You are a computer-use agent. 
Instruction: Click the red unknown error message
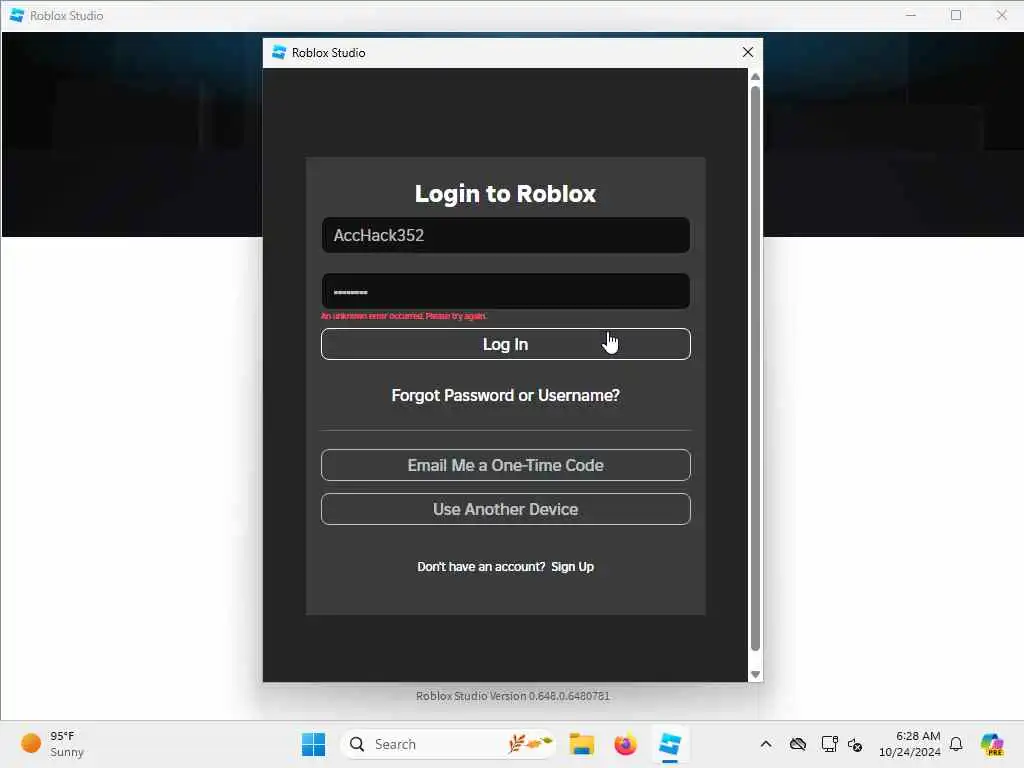pyautogui.click(x=404, y=316)
